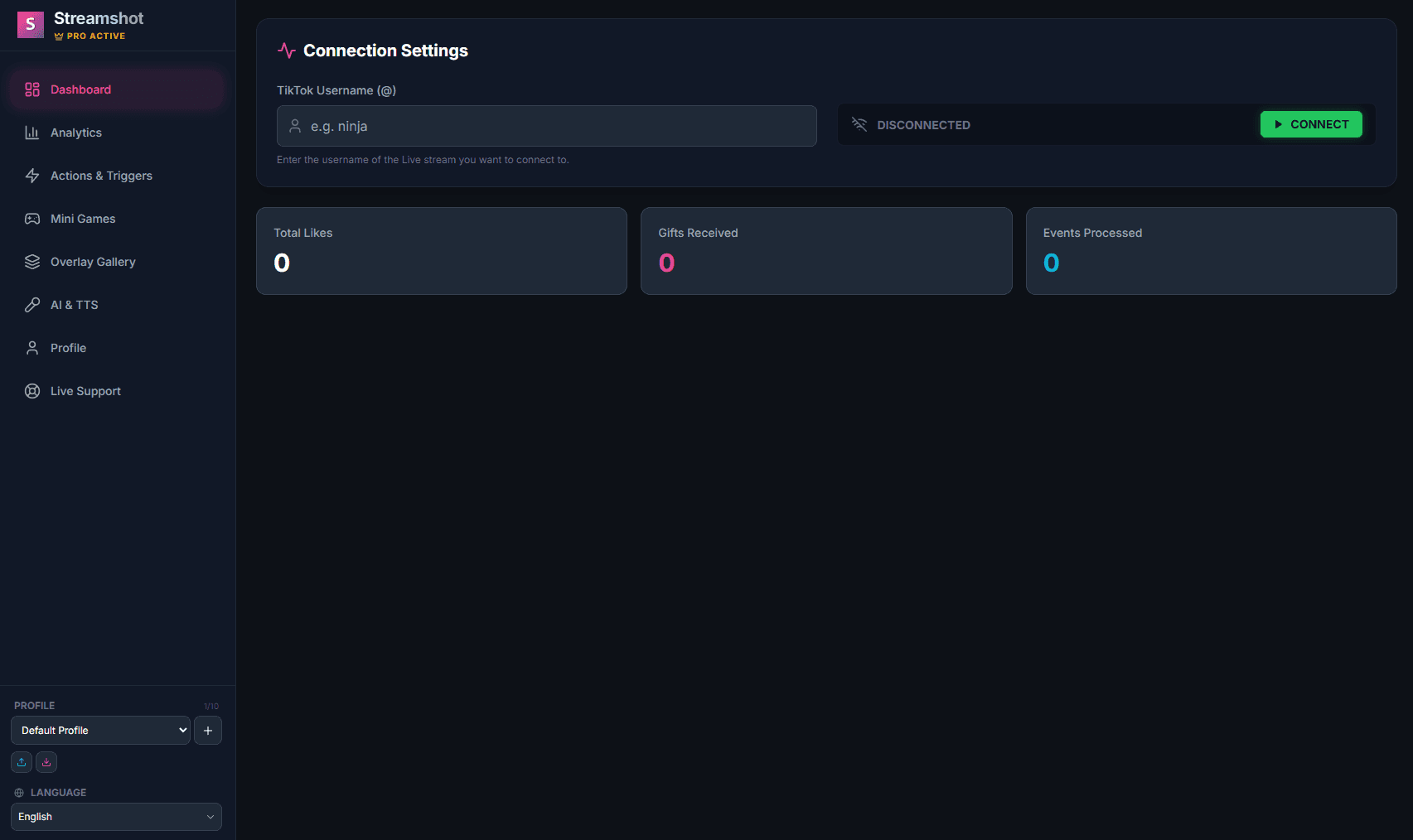View the Profile page

pos(67,347)
